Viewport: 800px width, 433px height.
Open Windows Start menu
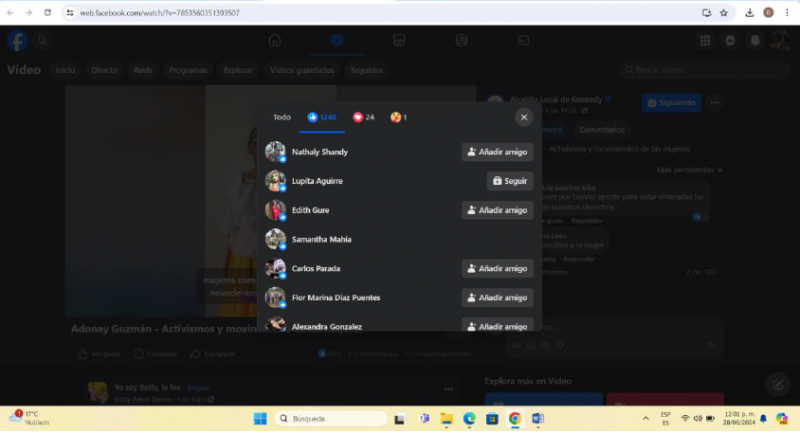point(260,419)
